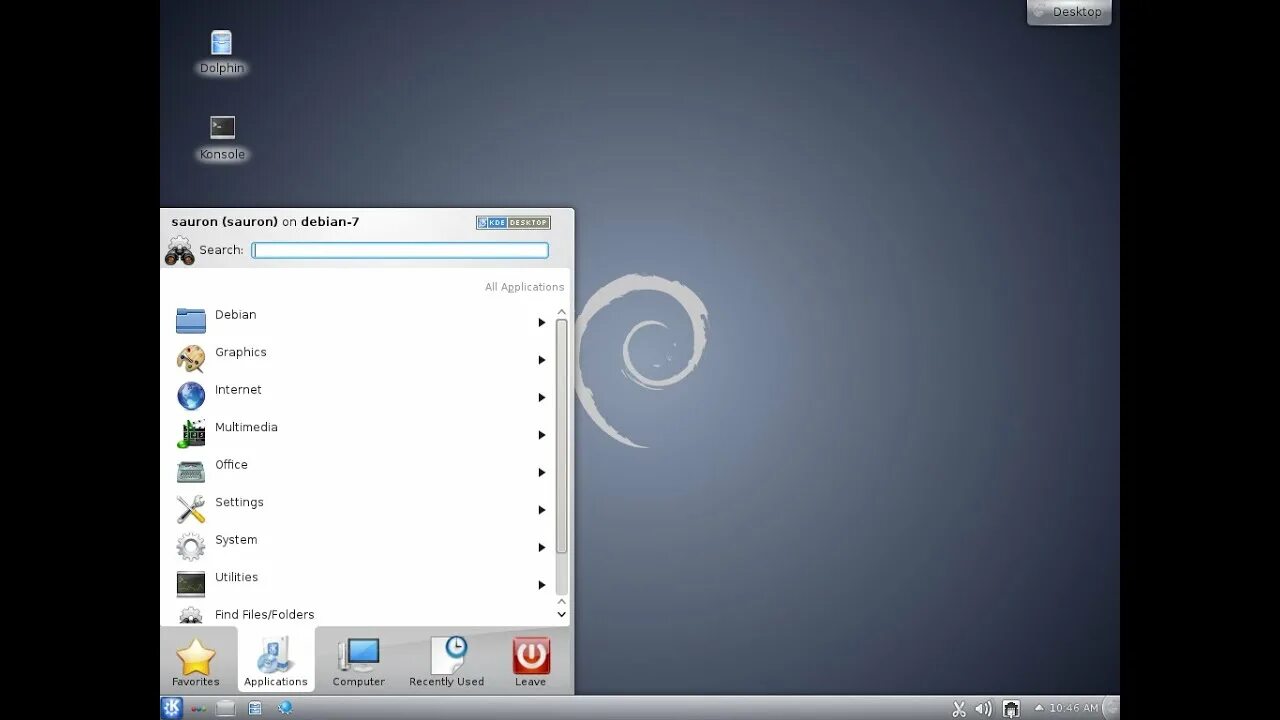Image resolution: width=1280 pixels, height=720 pixels.
Task: Switch to the Favorites tab
Action: tap(196, 661)
